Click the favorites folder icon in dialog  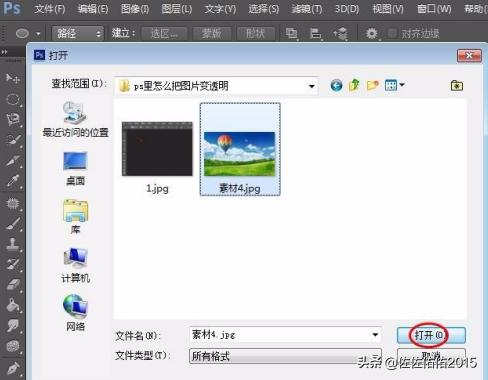(457, 86)
